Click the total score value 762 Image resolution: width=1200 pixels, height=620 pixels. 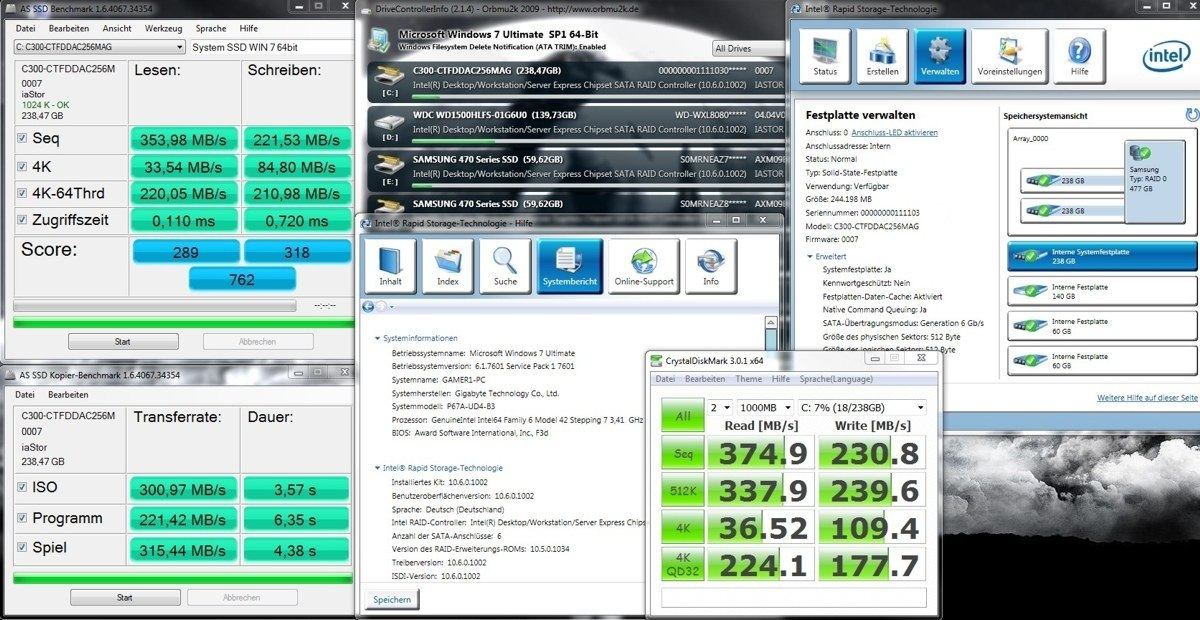pyautogui.click(x=241, y=280)
